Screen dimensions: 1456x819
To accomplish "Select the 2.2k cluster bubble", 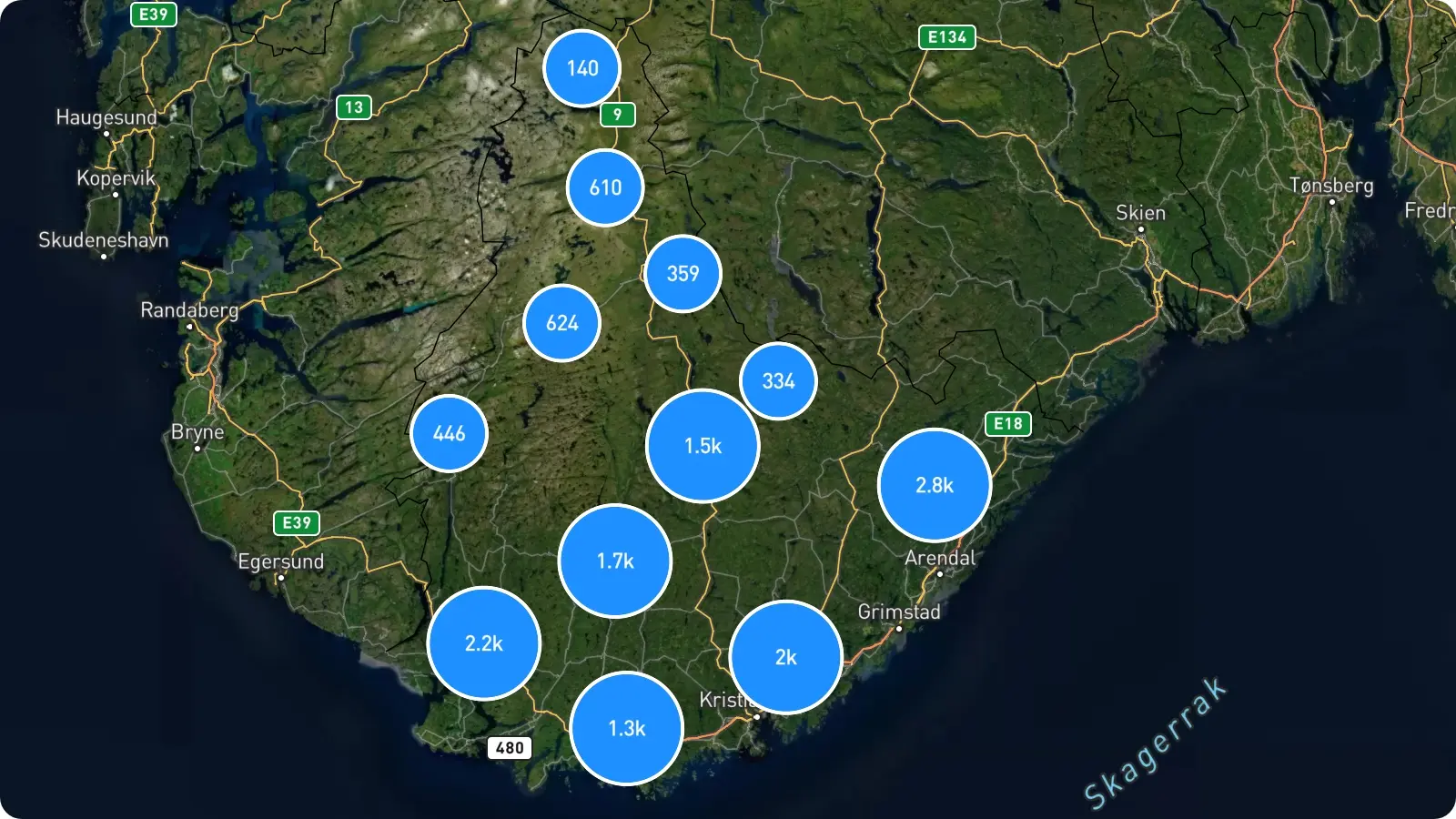I will pyautogui.click(x=483, y=643).
